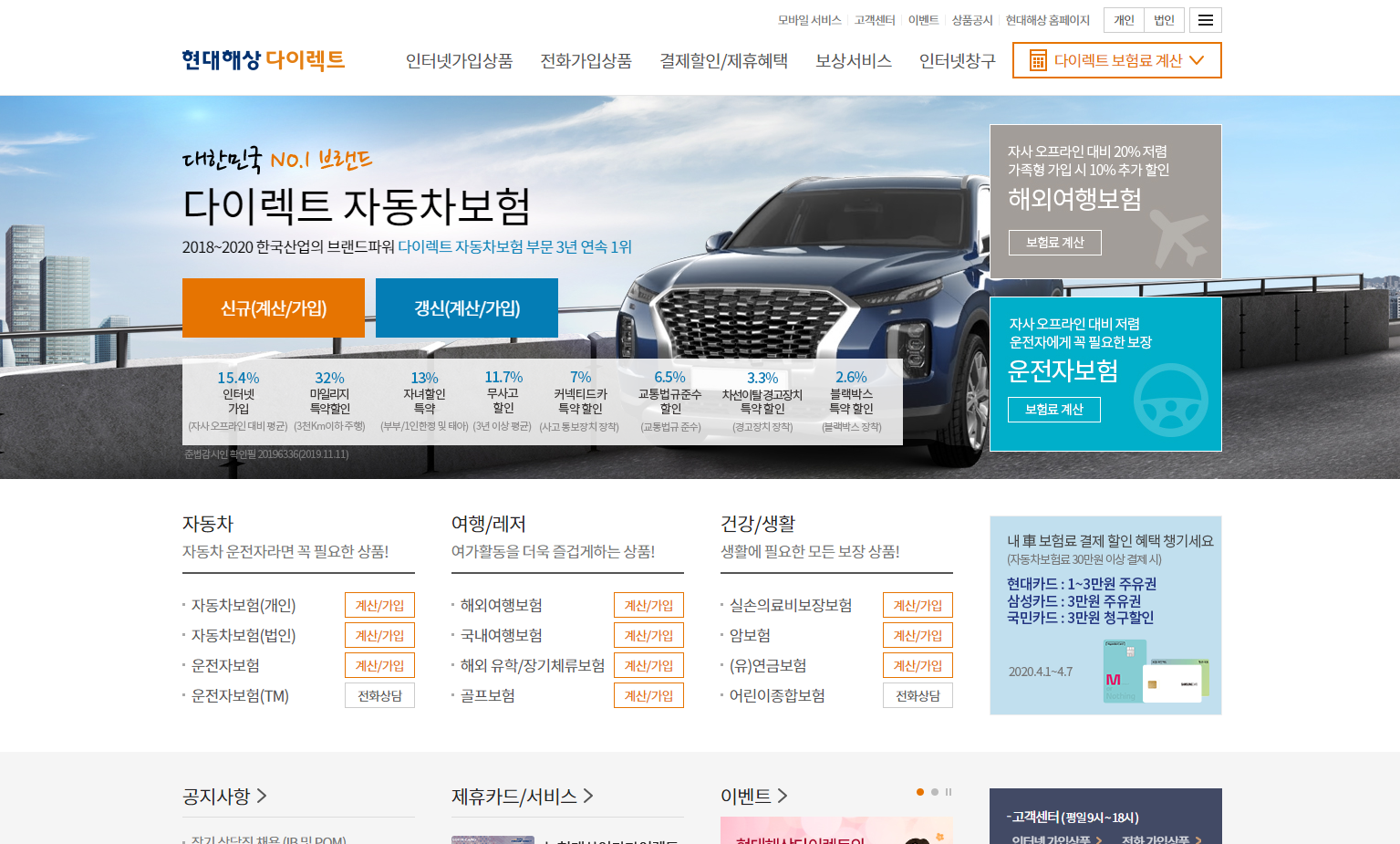Select the 개인 customer type toggle
The image size is (1400, 844).
[x=1124, y=20]
